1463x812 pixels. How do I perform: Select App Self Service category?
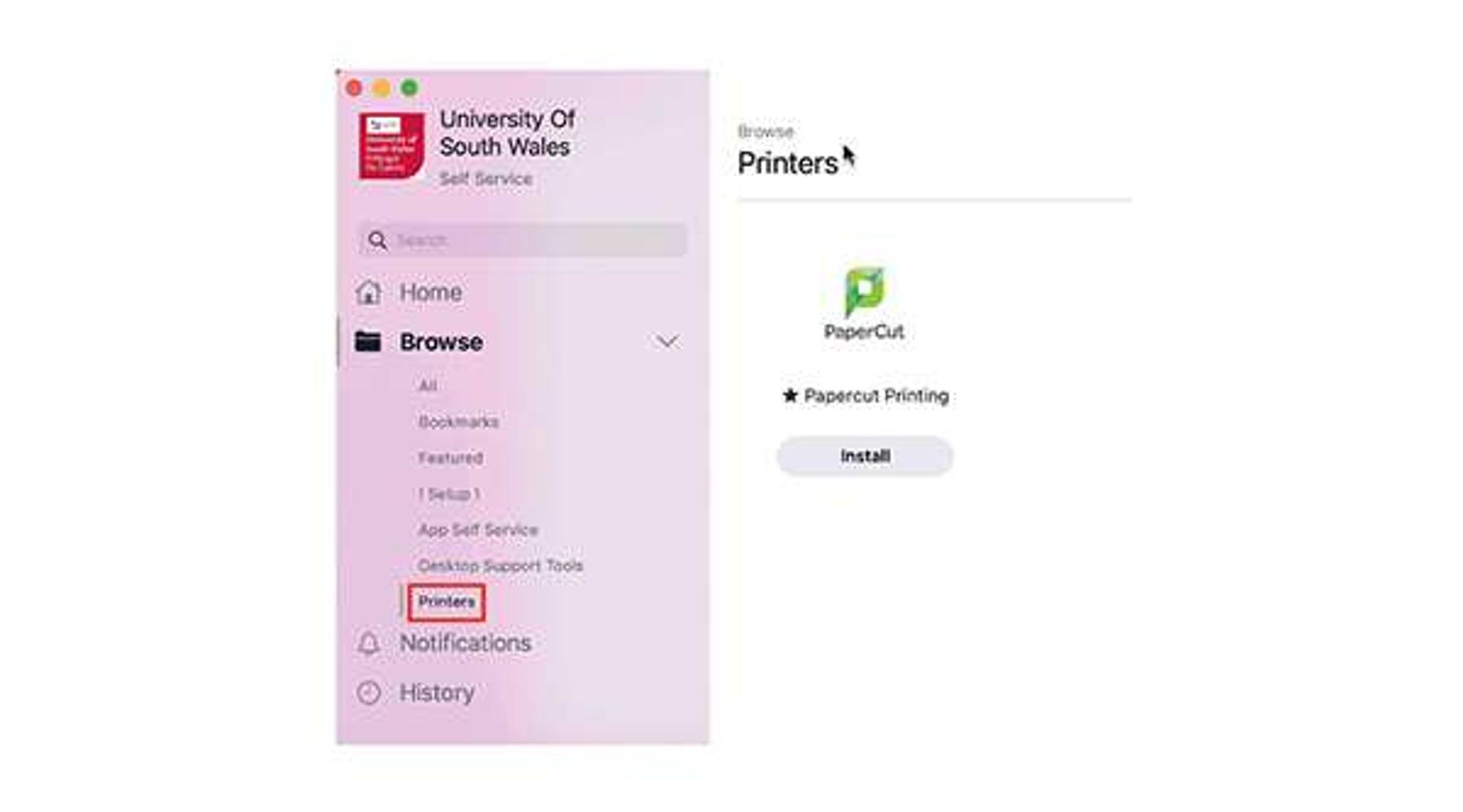coord(478,530)
